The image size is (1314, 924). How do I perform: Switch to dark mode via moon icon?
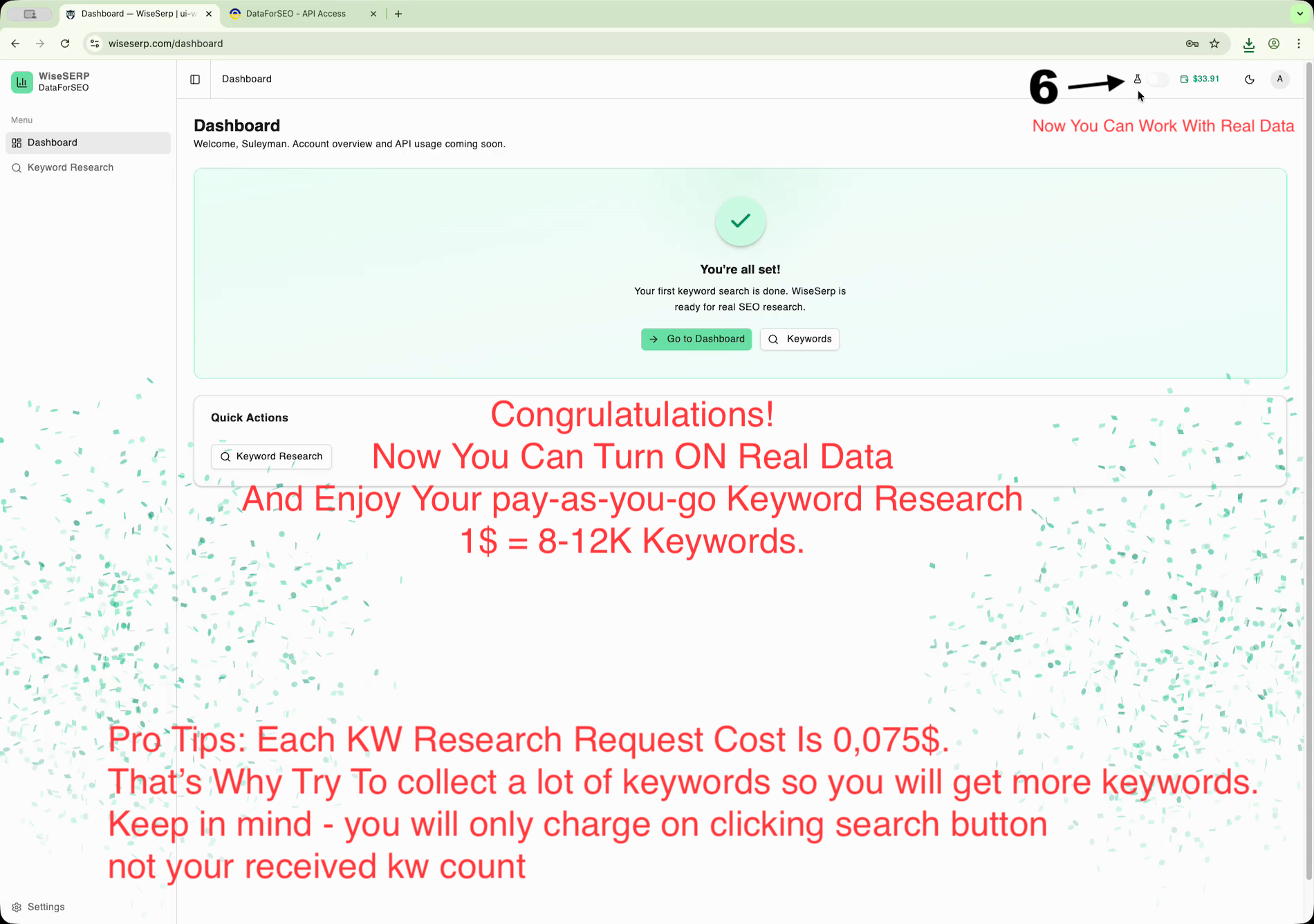coord(1250,80)
